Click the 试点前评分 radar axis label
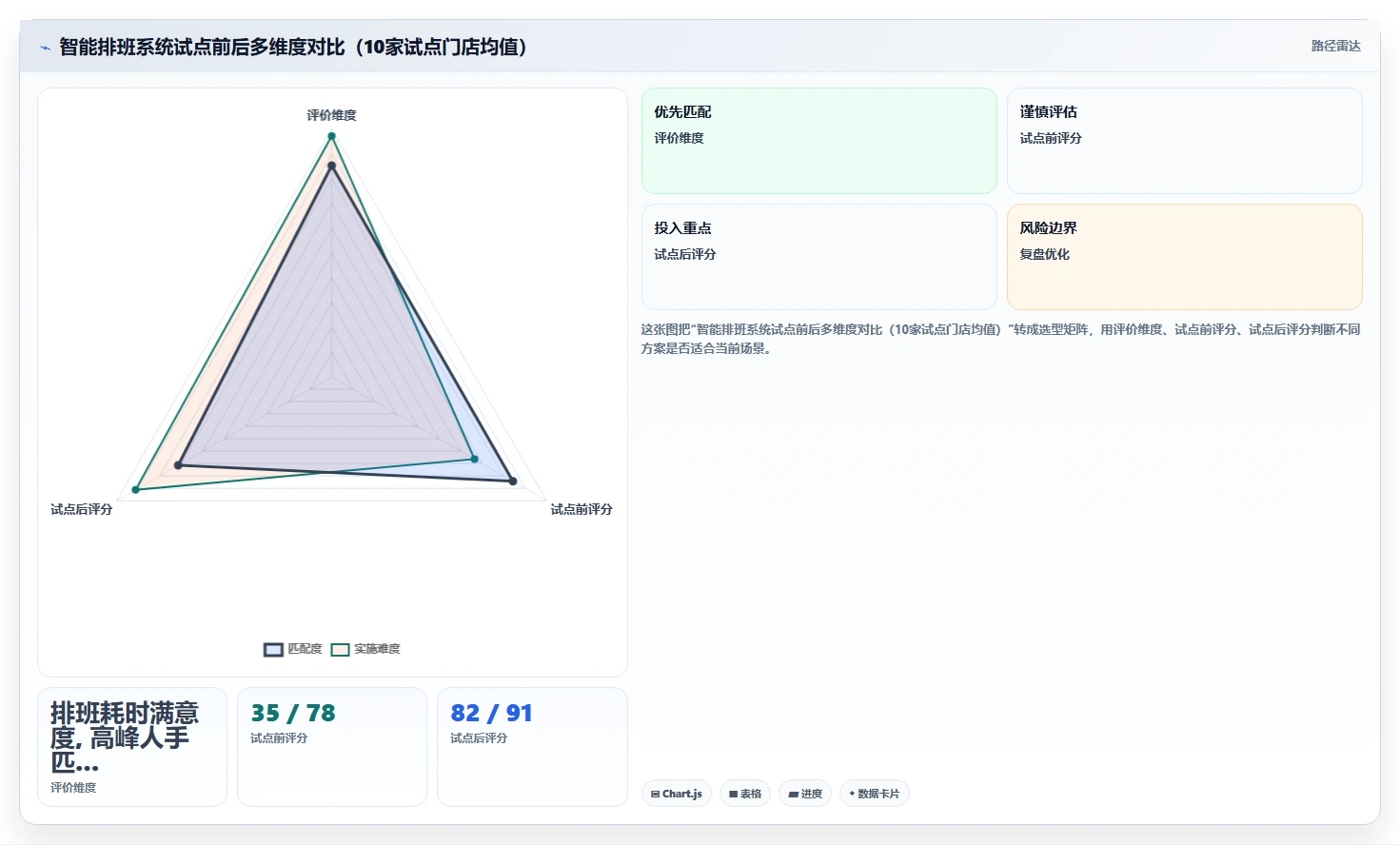The image size is (1400, 845). coord(582,510)
